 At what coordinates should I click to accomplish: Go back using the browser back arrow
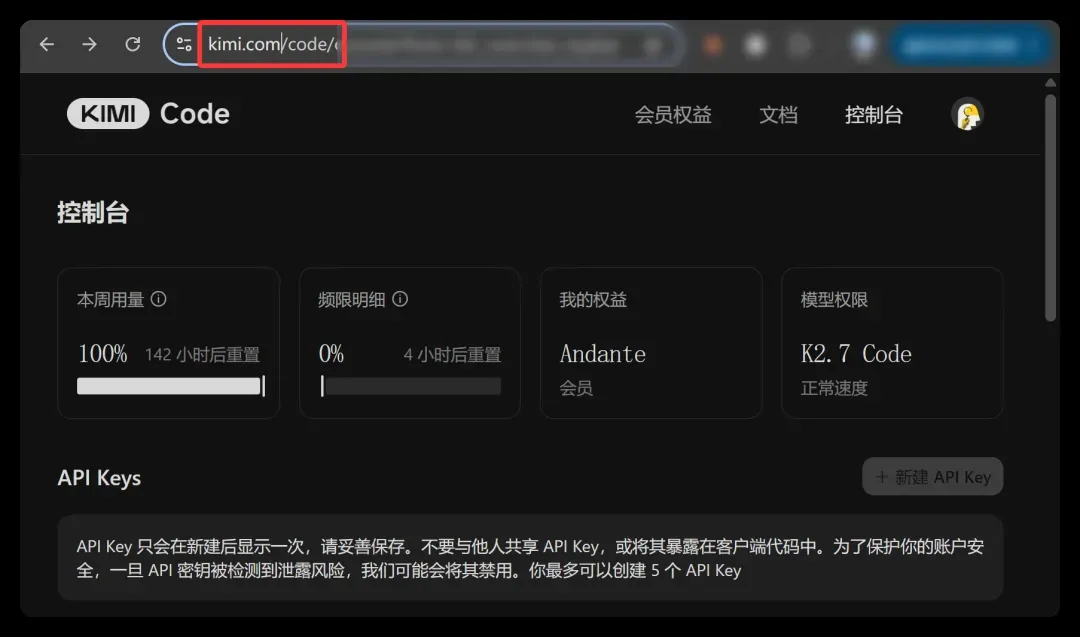point(47,45)
